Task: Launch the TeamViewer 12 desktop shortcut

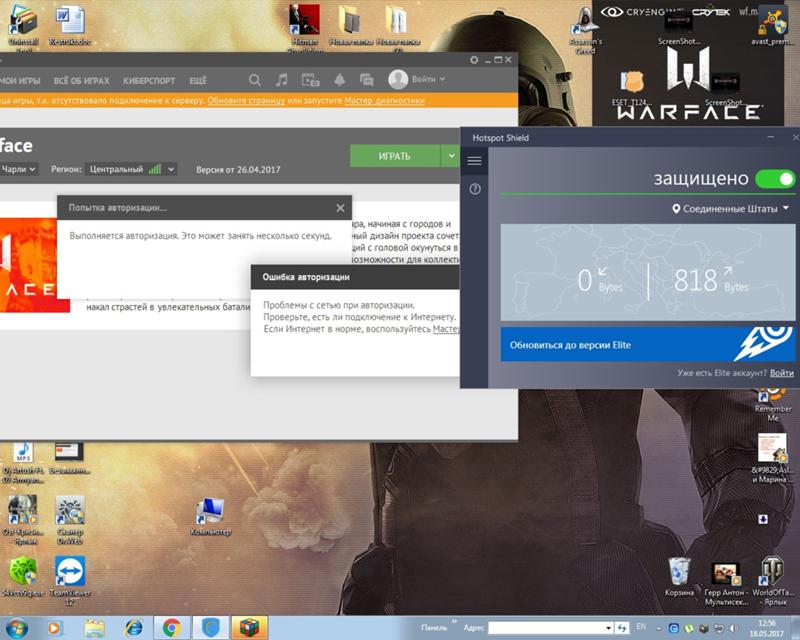Action: 70,579
